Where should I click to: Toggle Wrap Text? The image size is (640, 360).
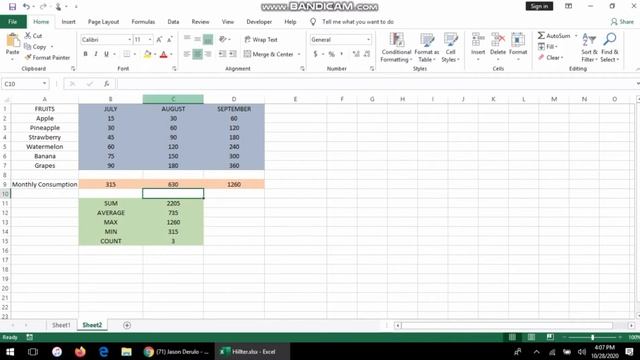(261, 40)
